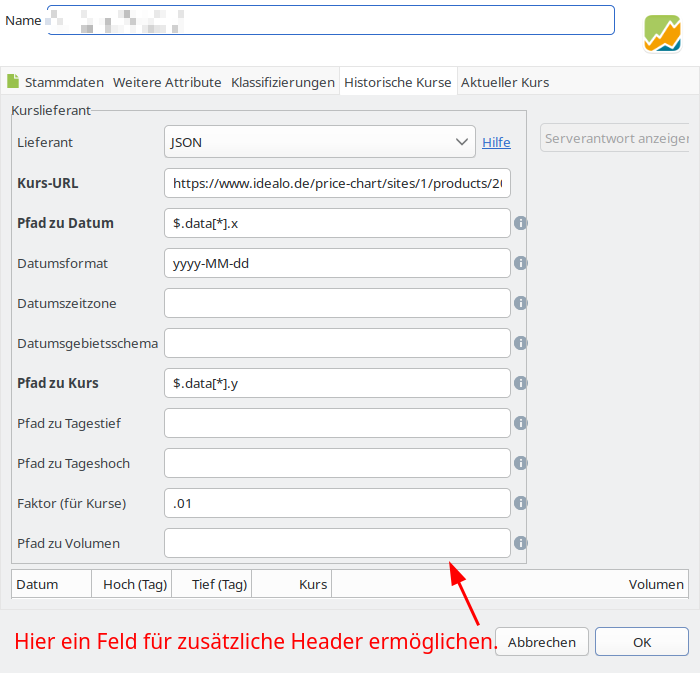Screen dimensions: 700x673
Task: Open the Lieferant JSON dropdown
Action: 319,142
